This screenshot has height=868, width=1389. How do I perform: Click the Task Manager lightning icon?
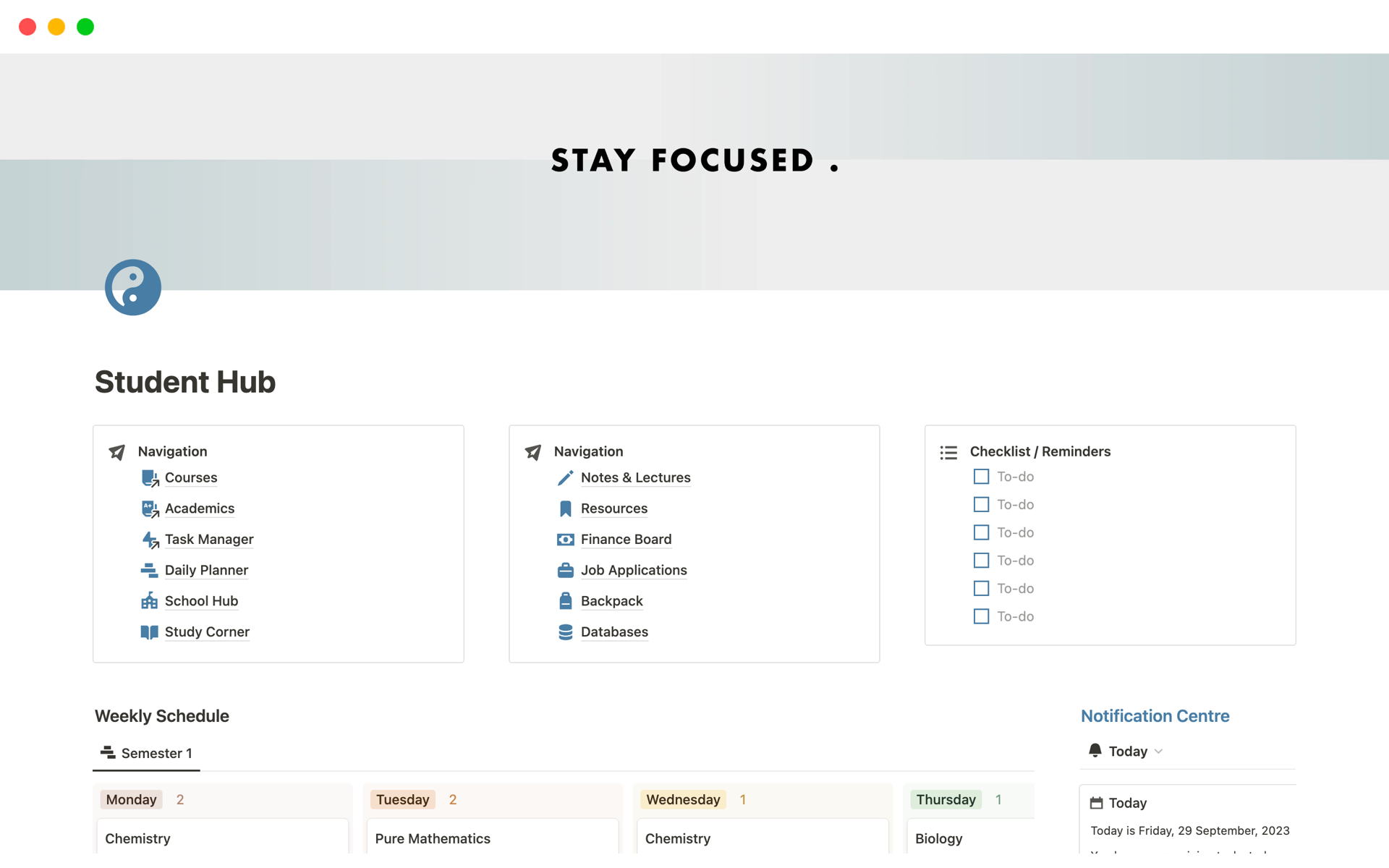point(150,540)
